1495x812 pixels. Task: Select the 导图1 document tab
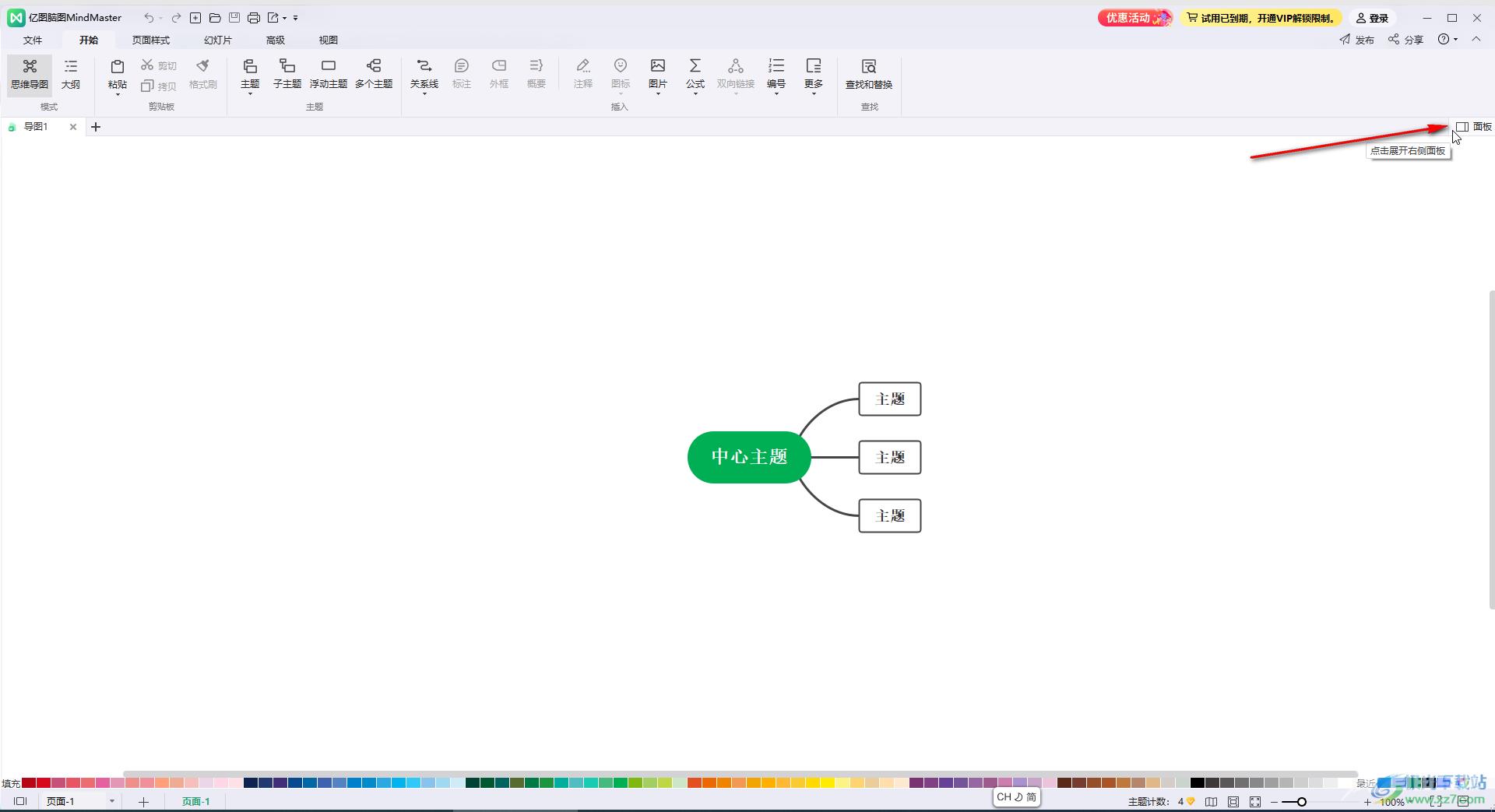[36, 126]
